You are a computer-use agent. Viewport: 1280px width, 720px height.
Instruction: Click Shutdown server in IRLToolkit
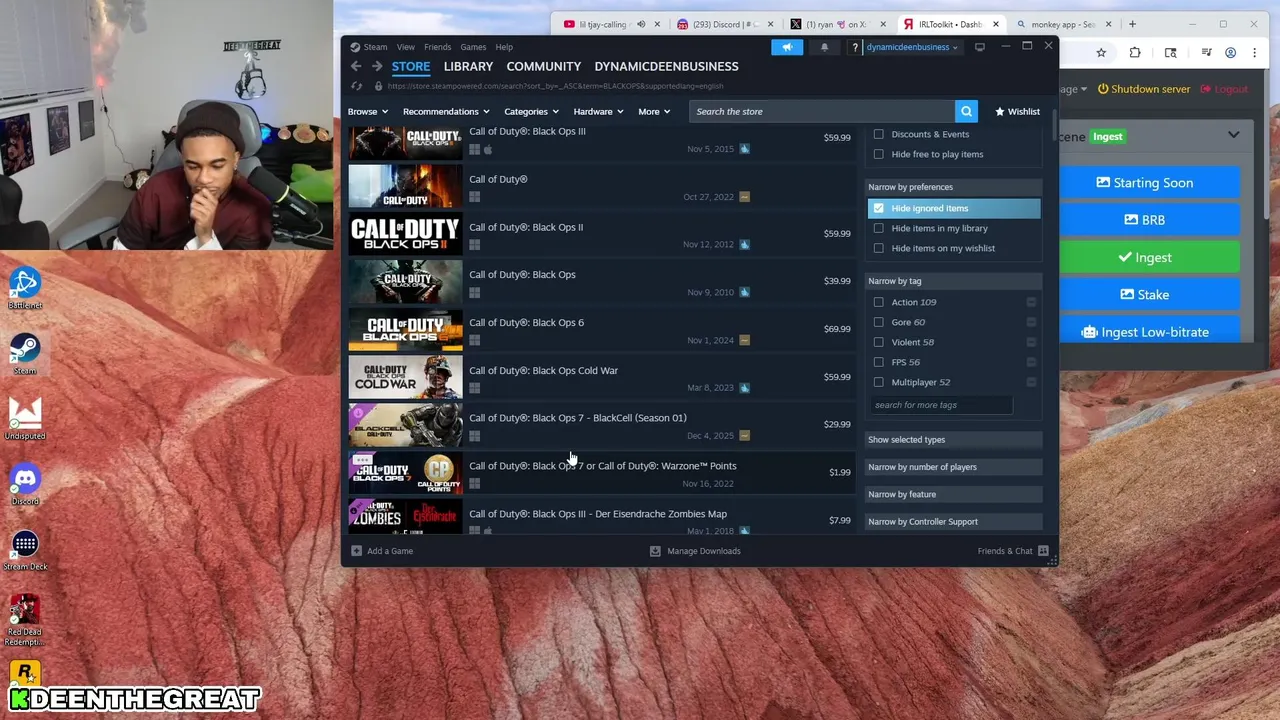(x=1144, y=89)
